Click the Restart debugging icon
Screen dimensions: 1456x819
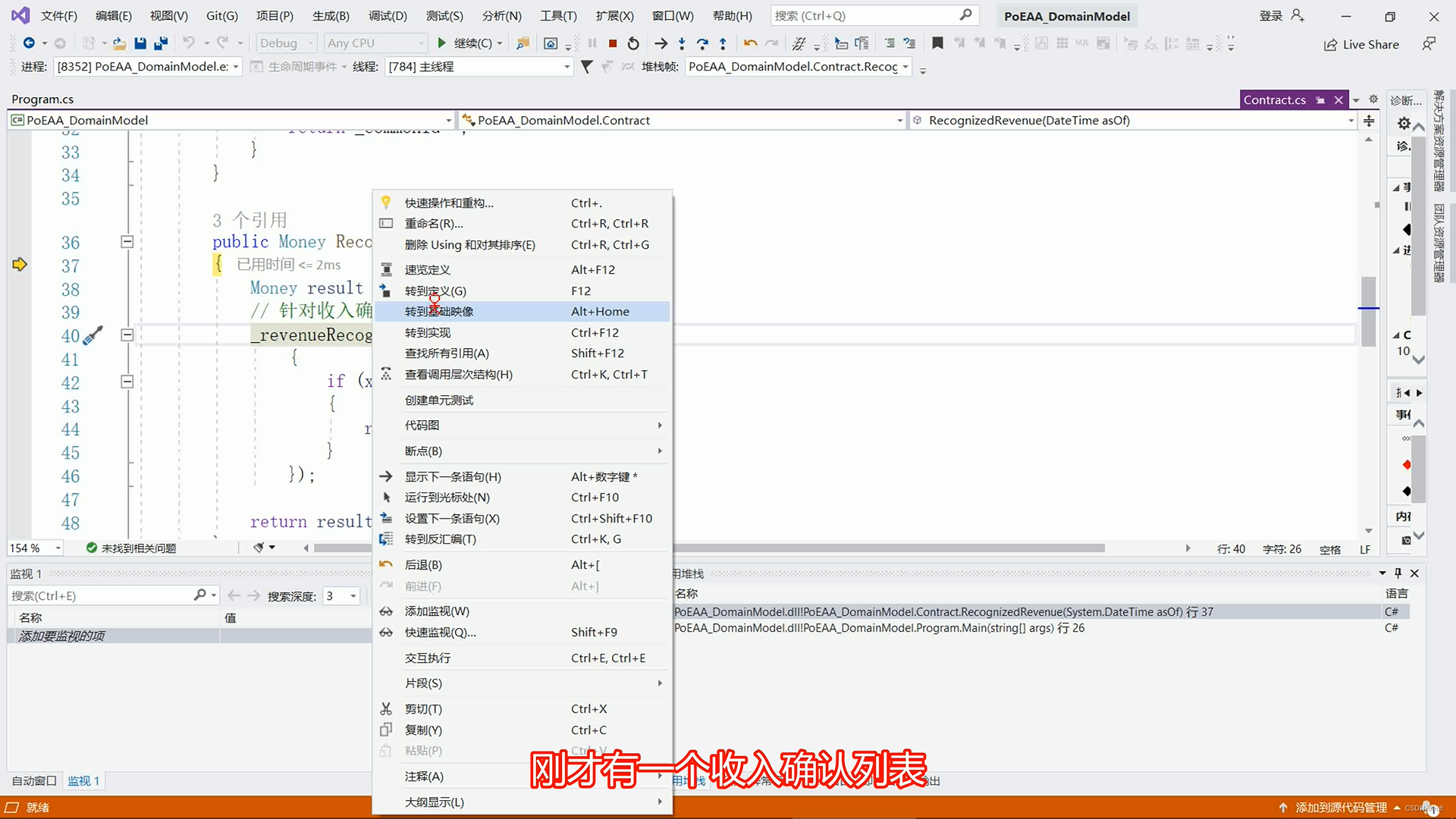634,44
